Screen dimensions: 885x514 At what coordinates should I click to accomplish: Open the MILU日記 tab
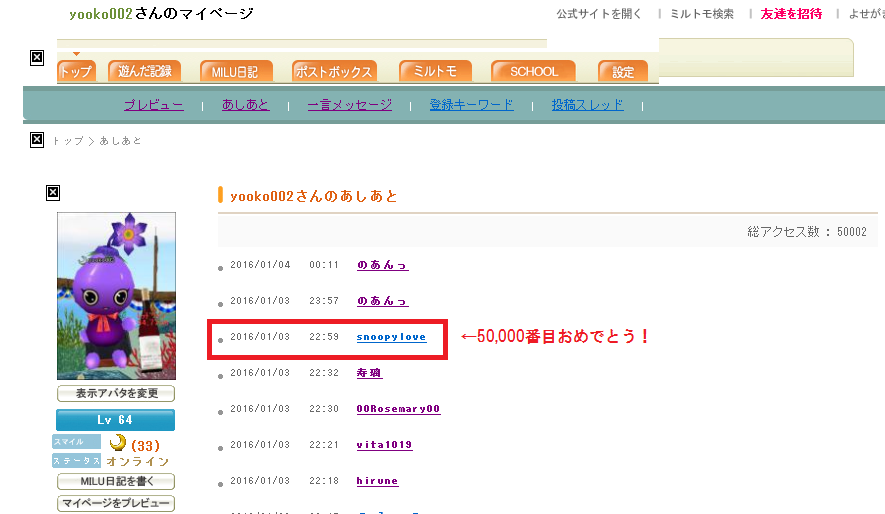click(x=235, y=71)
